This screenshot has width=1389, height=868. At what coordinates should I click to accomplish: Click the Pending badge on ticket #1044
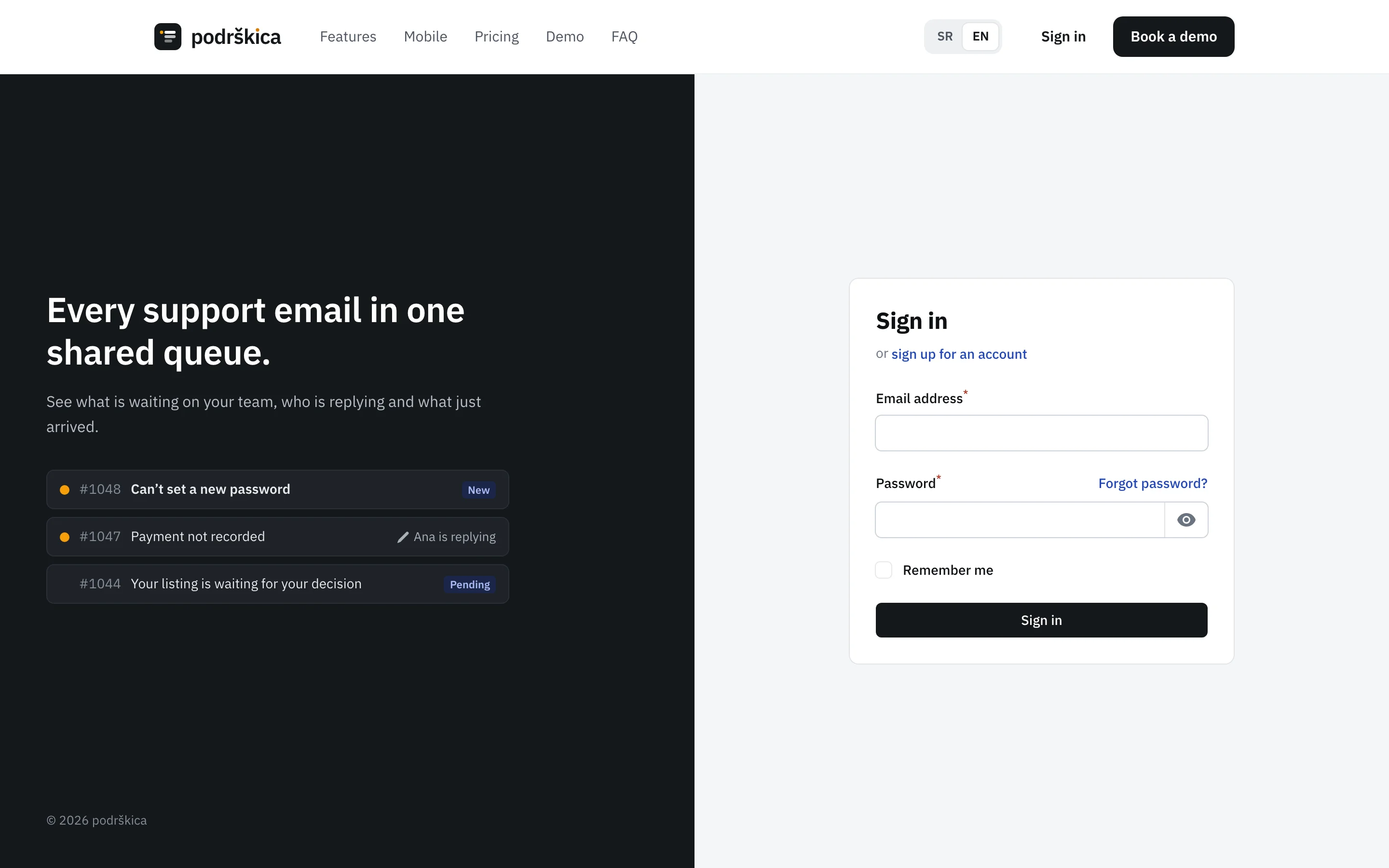469,584
